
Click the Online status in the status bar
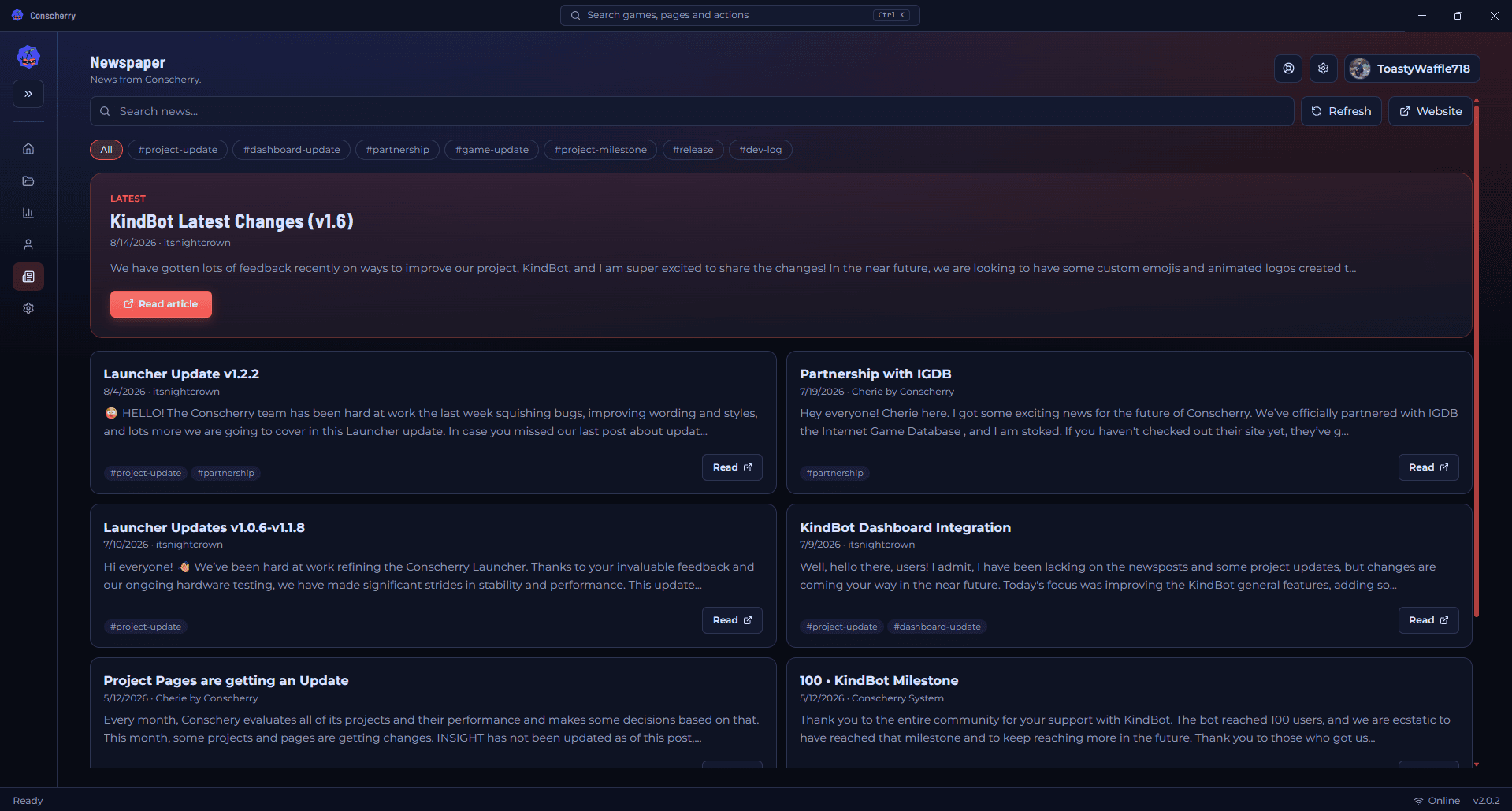click(1443, 801)
